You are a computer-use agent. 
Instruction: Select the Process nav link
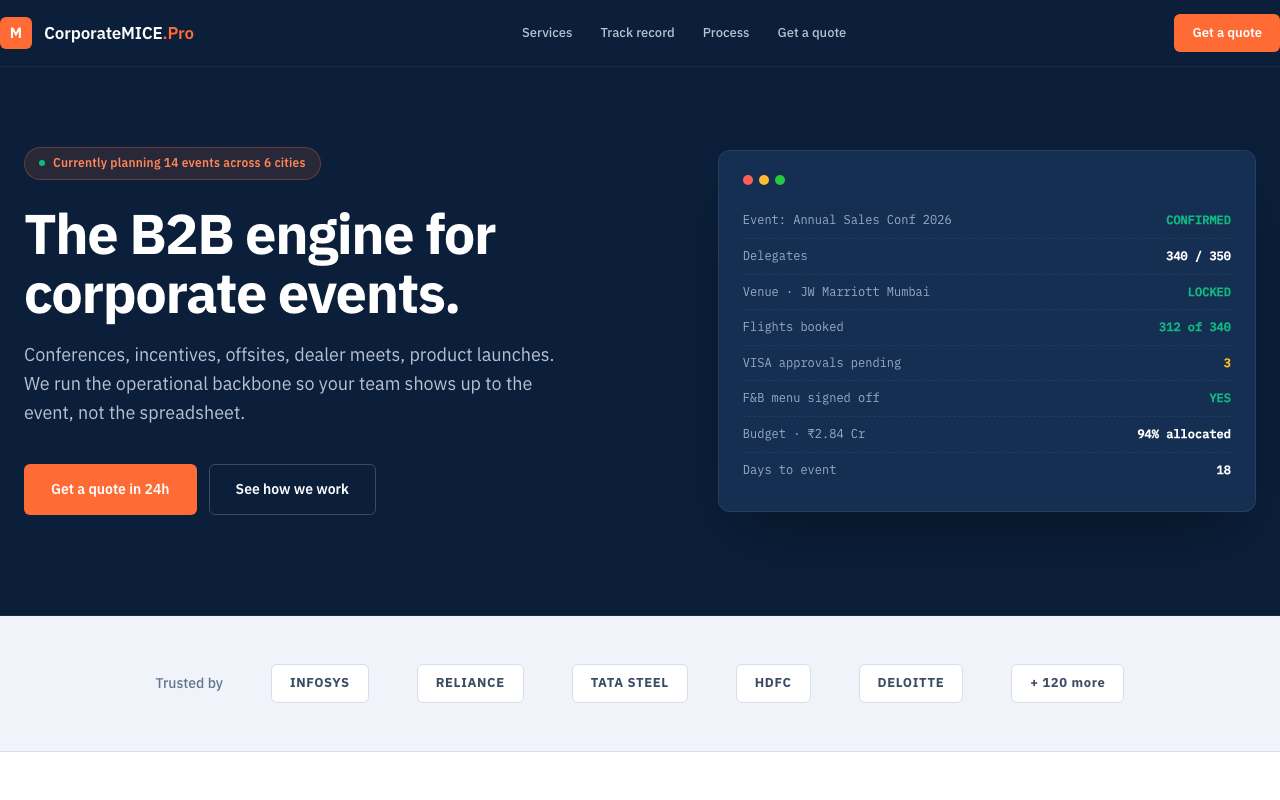tap(726, 33)
